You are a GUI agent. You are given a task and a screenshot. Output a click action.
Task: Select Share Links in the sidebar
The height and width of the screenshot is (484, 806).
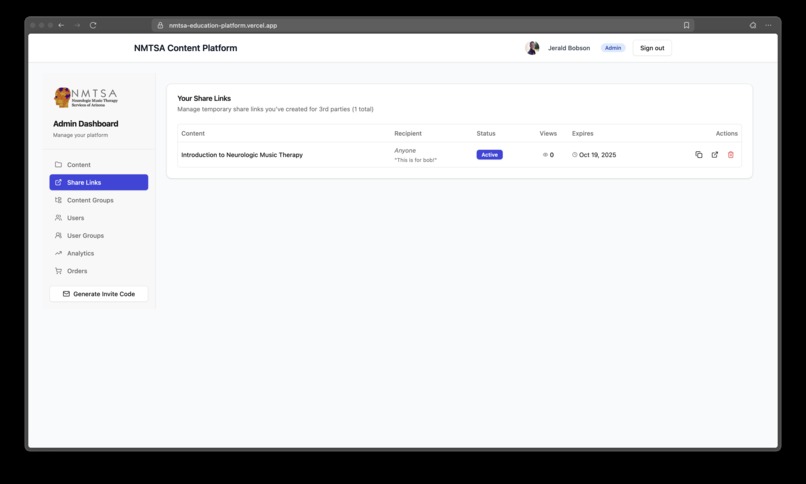pyautogui.click(x=99, y=182)
